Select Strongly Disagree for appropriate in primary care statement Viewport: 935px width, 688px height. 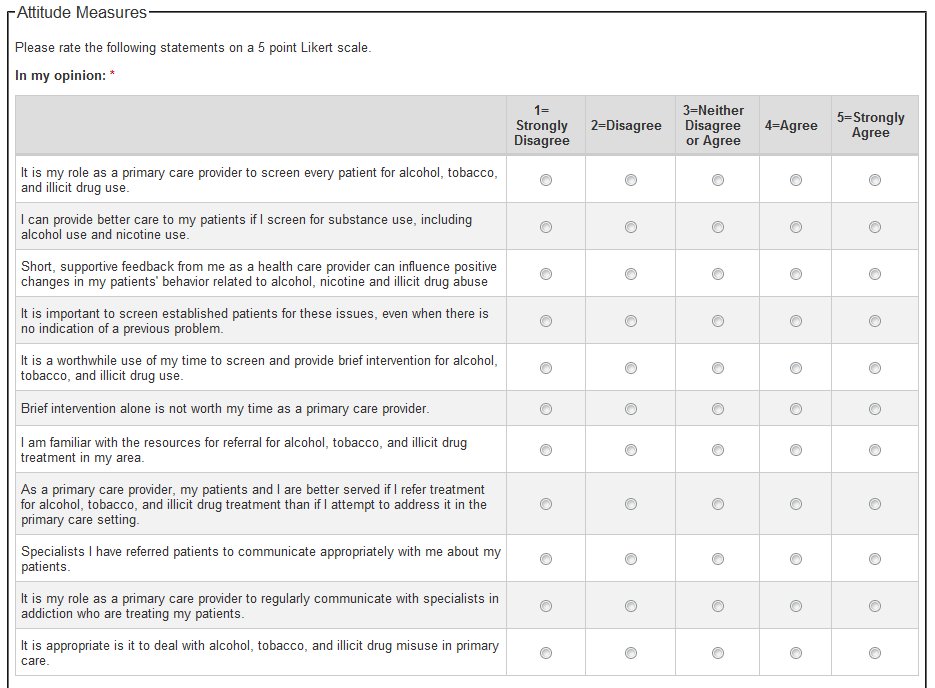click(x=545, y=653)
